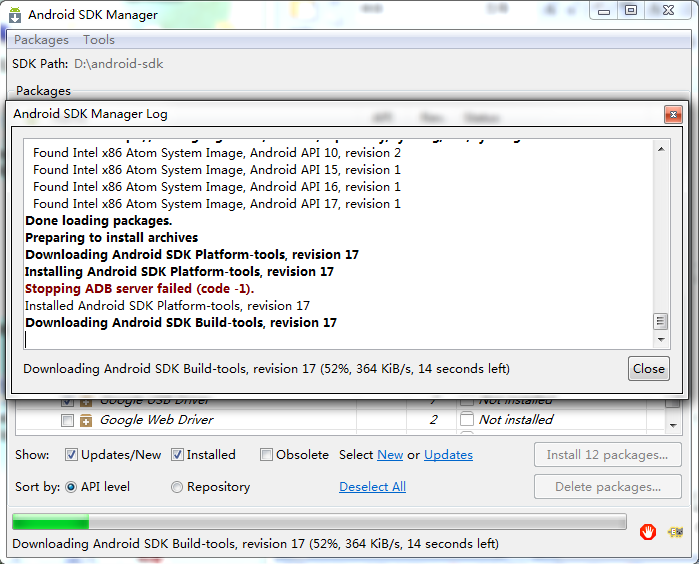This screenshot has width=699, height=564.
Task: Open the log window icon in status bar
Action: click(675, 531)
